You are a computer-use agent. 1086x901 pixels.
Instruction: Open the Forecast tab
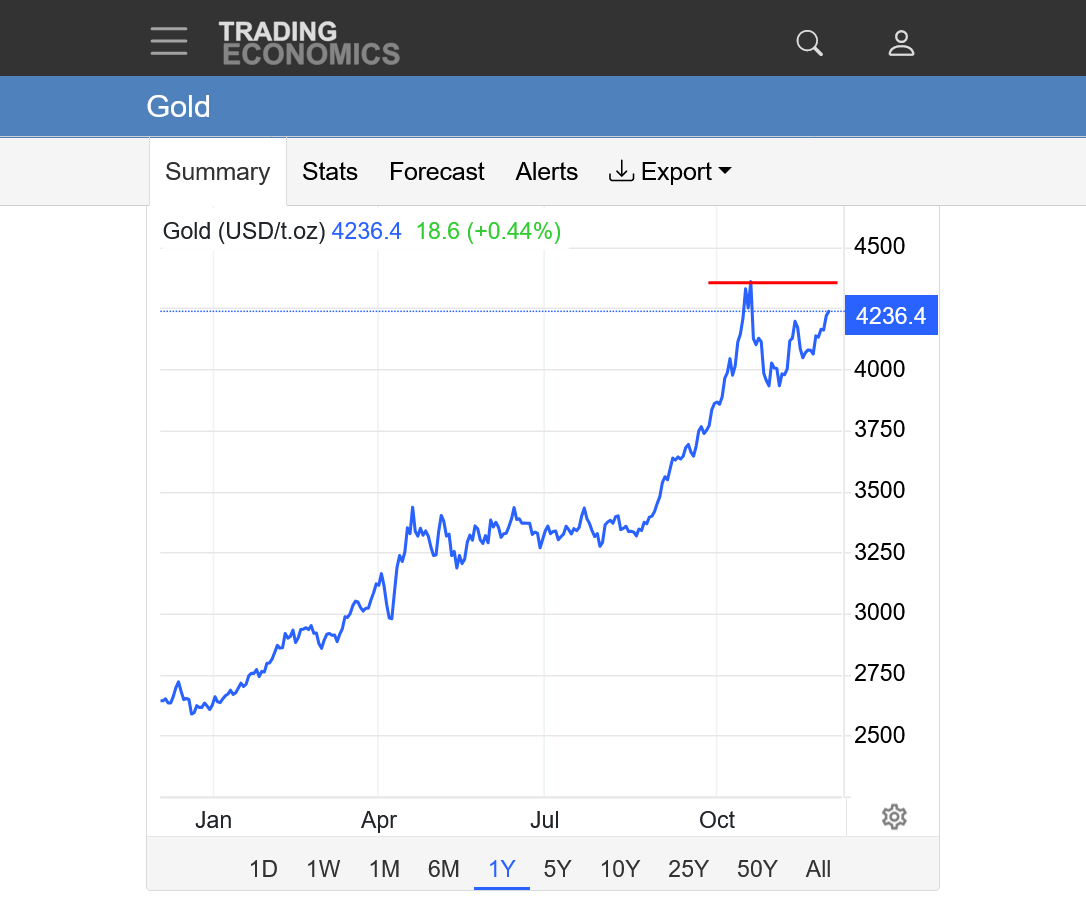437,172
